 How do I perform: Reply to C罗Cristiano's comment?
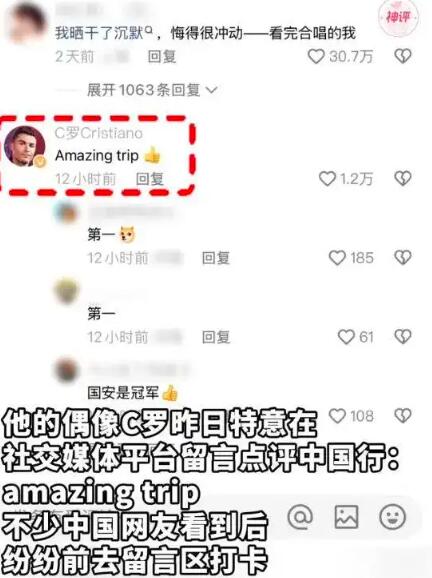(x=150, y=179)
